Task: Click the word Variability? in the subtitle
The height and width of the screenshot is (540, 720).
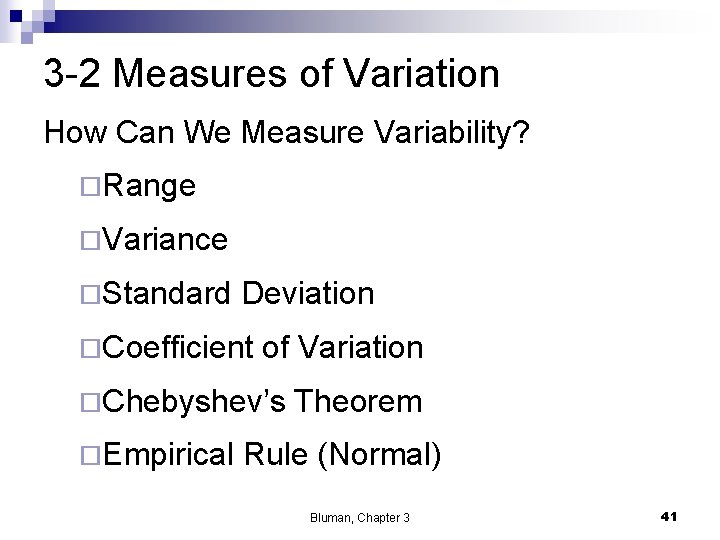Action: click(452, 133)
